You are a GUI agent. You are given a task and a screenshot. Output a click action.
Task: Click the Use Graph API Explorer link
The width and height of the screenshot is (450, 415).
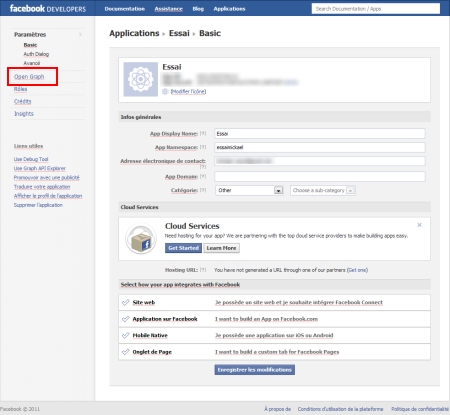(40, 168)
